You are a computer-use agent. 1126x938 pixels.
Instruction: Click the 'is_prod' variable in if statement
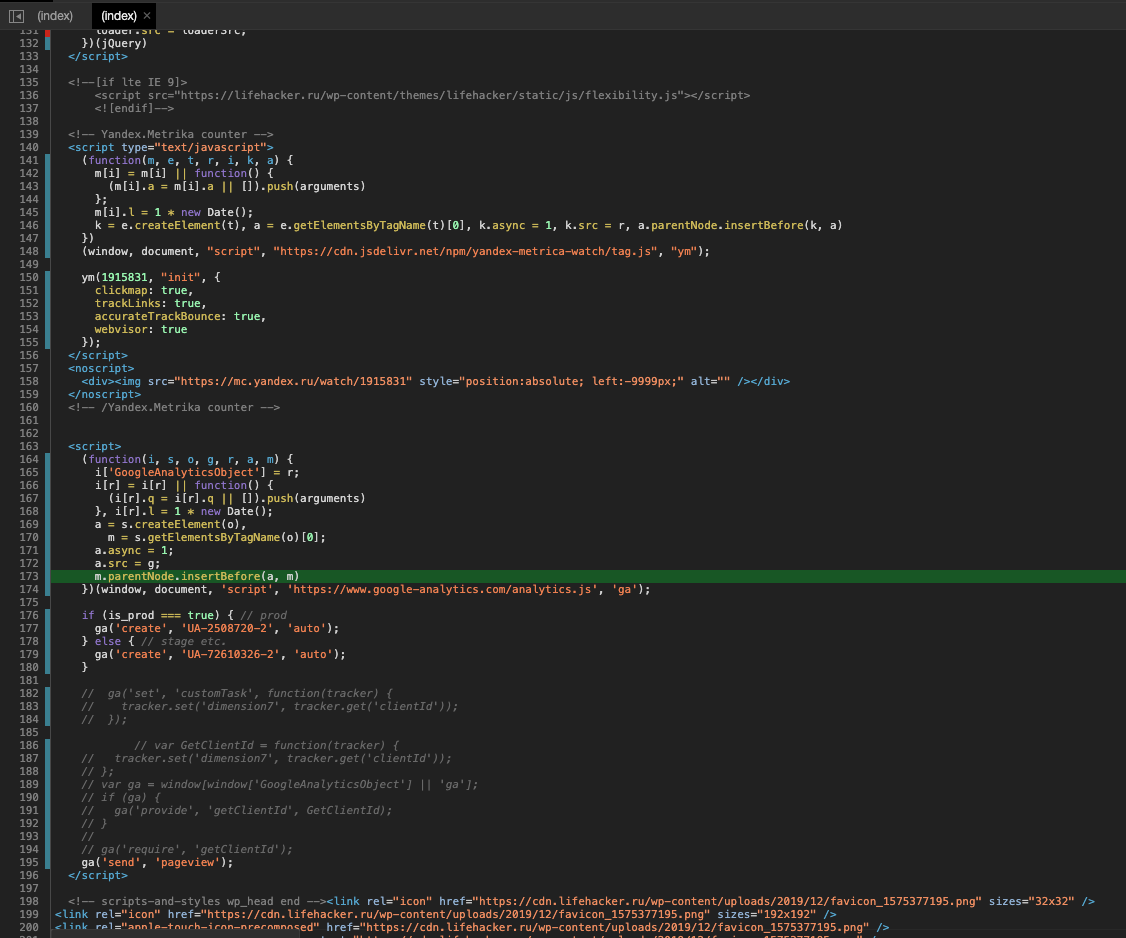click(131, 615)
